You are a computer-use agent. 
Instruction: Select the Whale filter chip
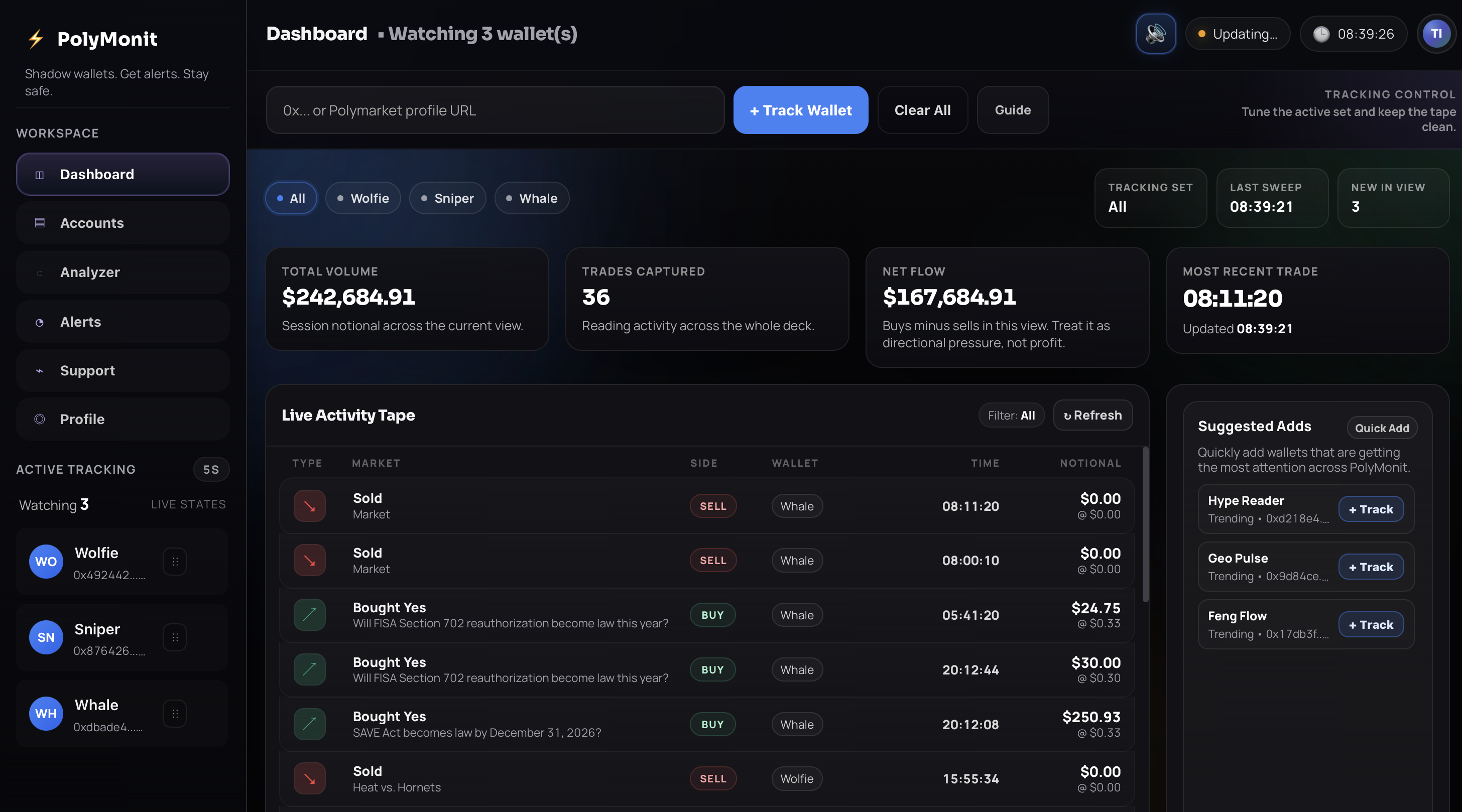pos(531,198)
